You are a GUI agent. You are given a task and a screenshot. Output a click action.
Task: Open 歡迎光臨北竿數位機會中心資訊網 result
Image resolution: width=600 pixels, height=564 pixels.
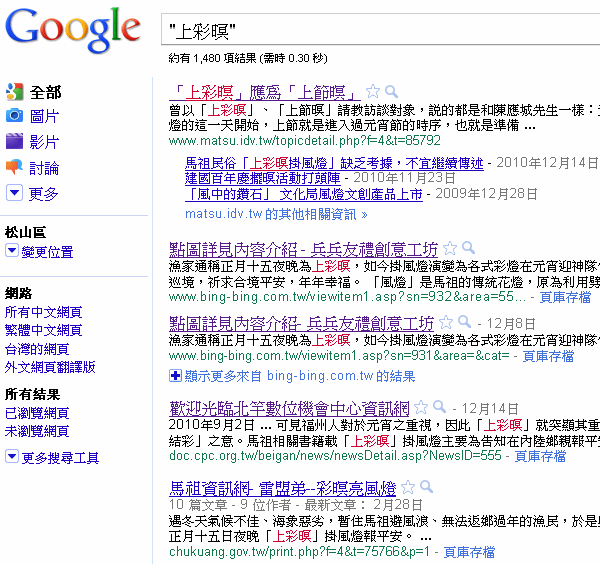pos(289,408)
